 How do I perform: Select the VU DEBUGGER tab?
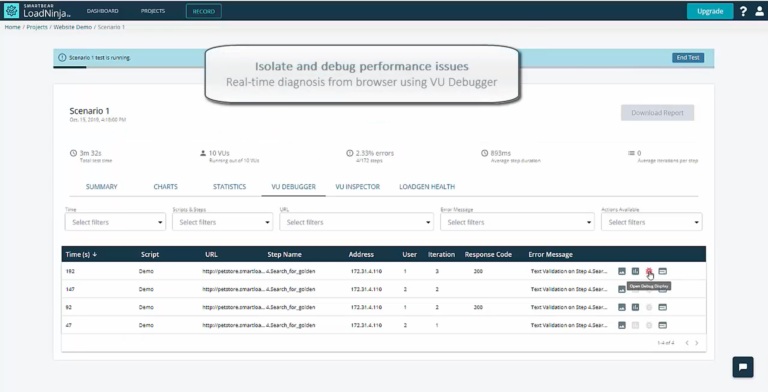(x=293, y=187)
